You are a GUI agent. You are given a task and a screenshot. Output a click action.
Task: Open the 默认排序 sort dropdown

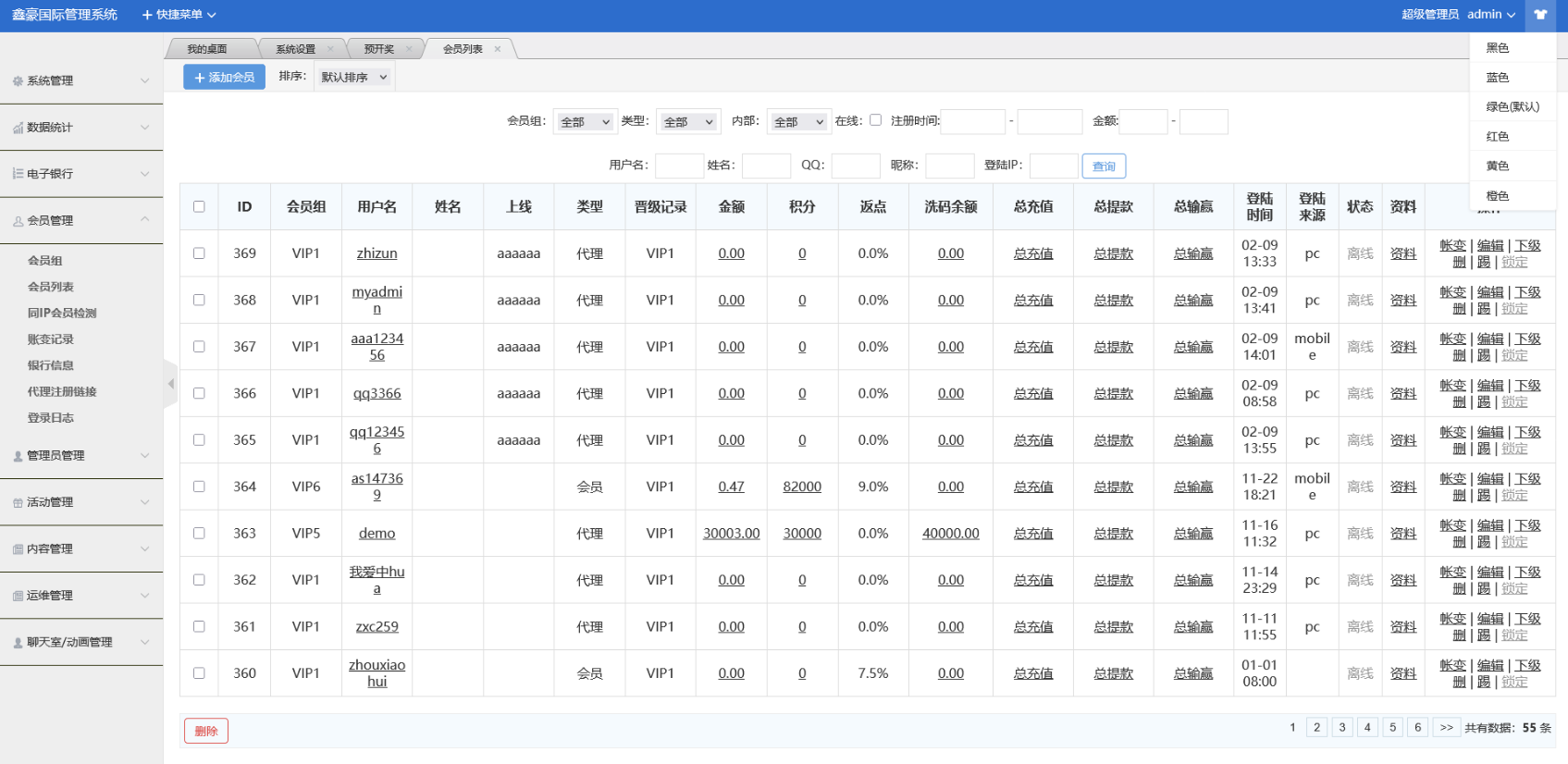click(354, 78)
